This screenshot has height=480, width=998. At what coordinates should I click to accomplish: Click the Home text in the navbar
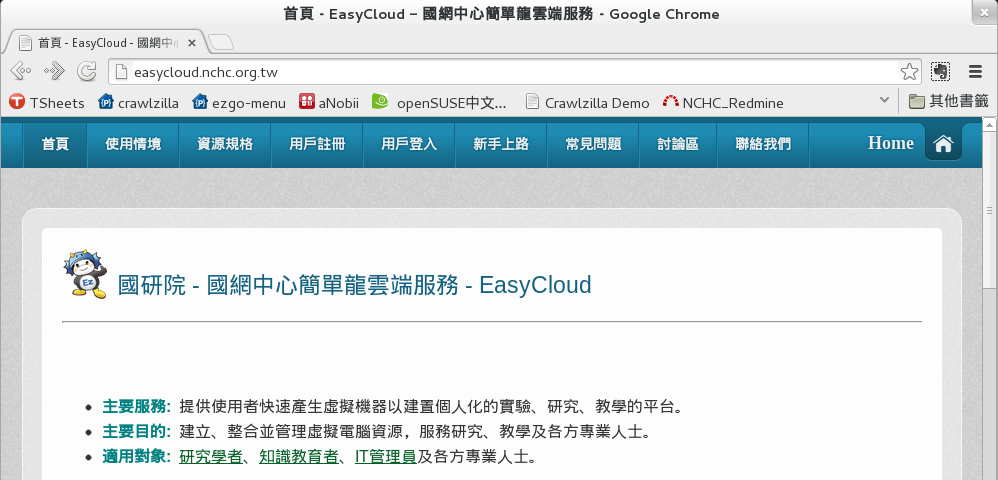pos(890,143)
